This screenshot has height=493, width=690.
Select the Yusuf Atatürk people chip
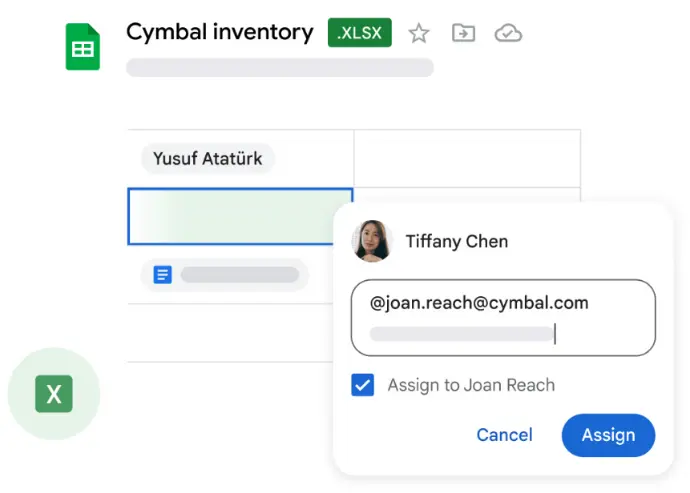(x=208, y=158)
